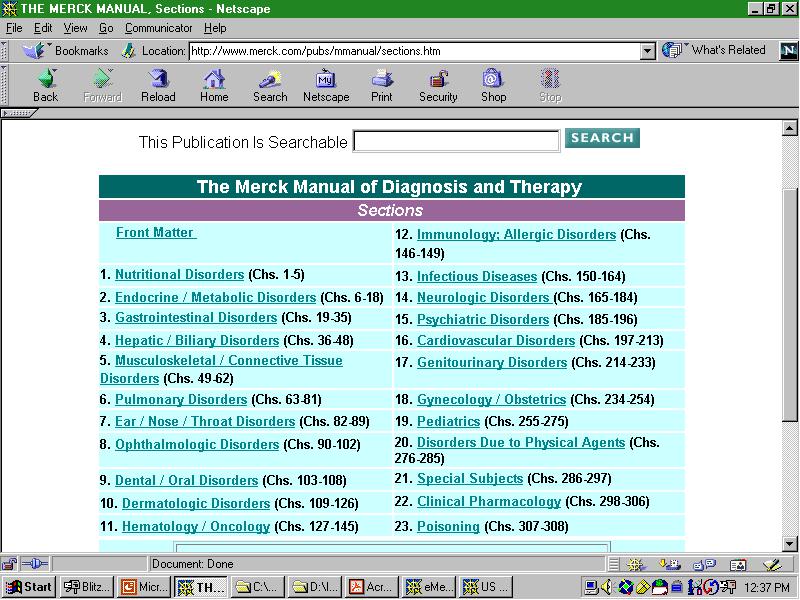Click the speaker volume icon in system tray
The height and width of the screenshot is (600, 800).
[606, 587]
